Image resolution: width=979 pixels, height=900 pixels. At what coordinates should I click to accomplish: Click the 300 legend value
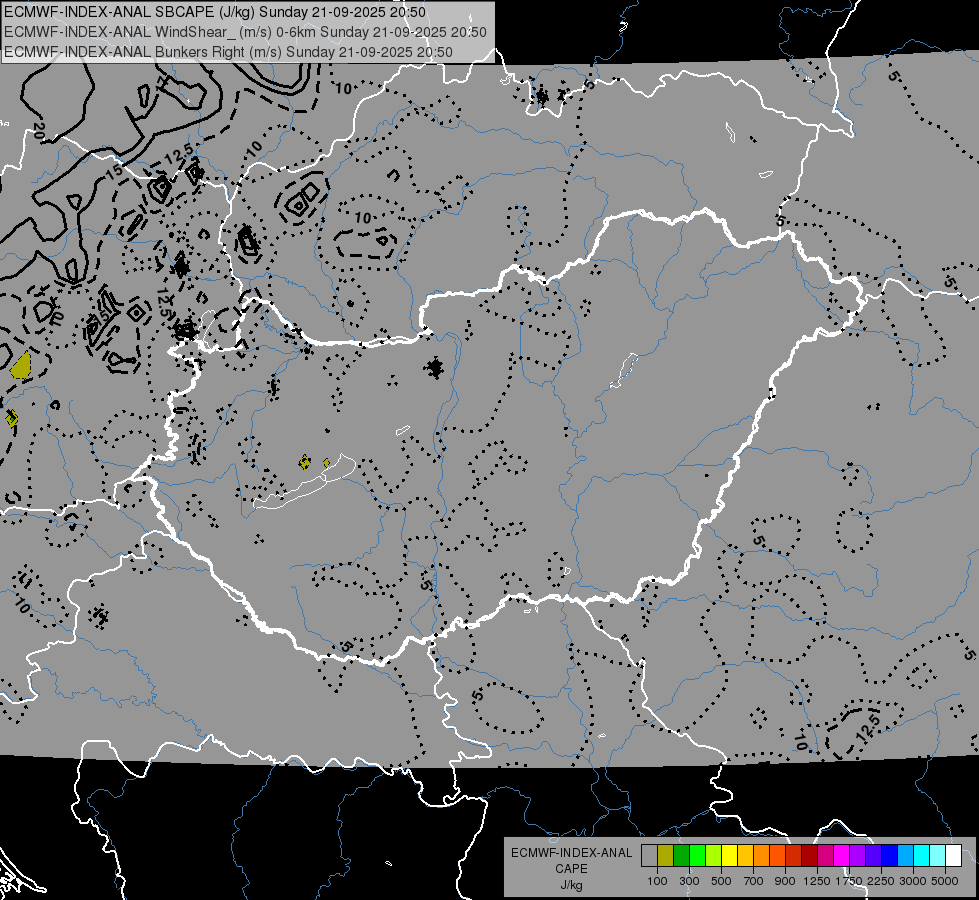pos(689,881)
